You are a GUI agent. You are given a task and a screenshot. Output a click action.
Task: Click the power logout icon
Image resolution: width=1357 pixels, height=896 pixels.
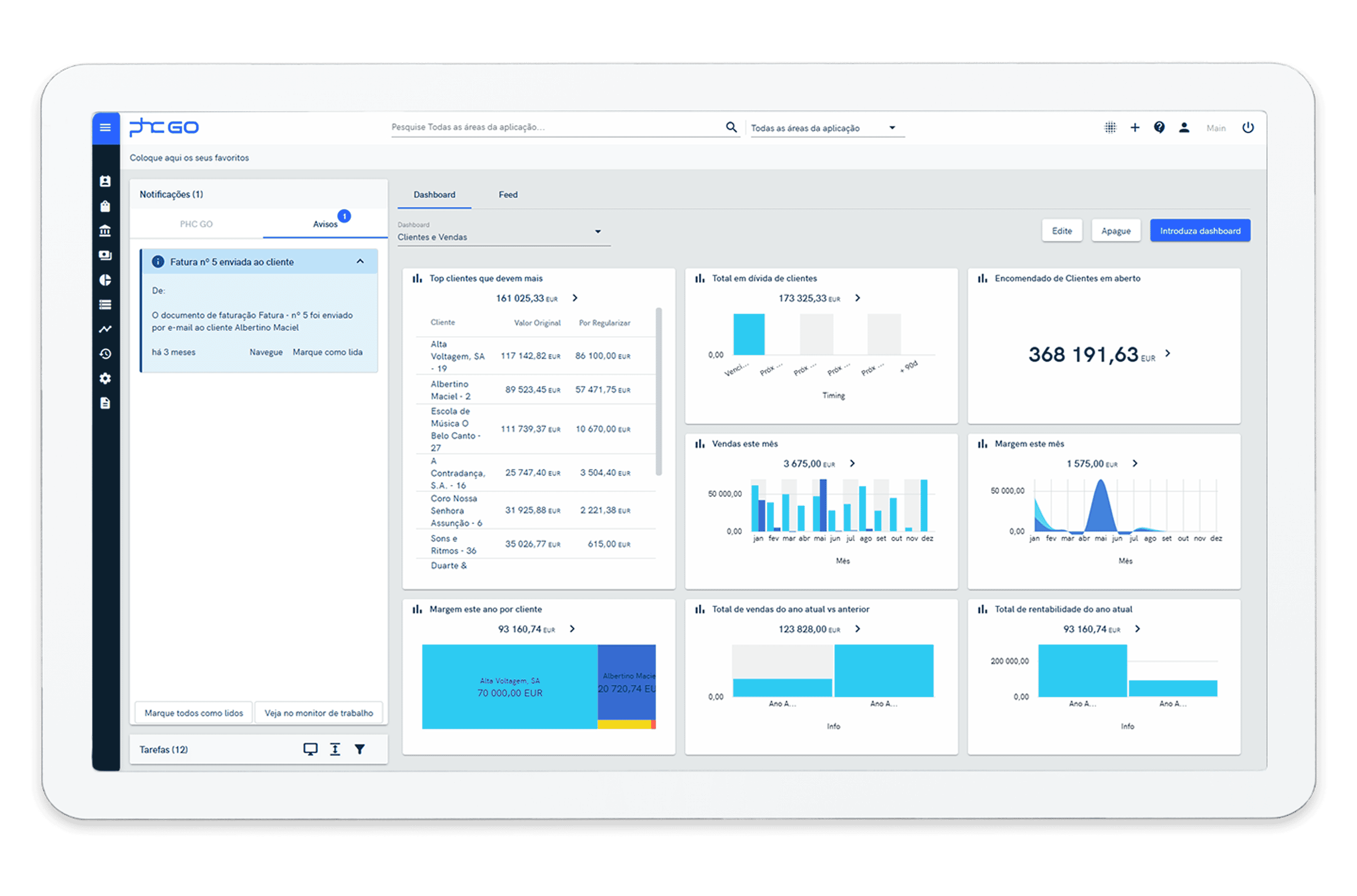point(1248,128)
